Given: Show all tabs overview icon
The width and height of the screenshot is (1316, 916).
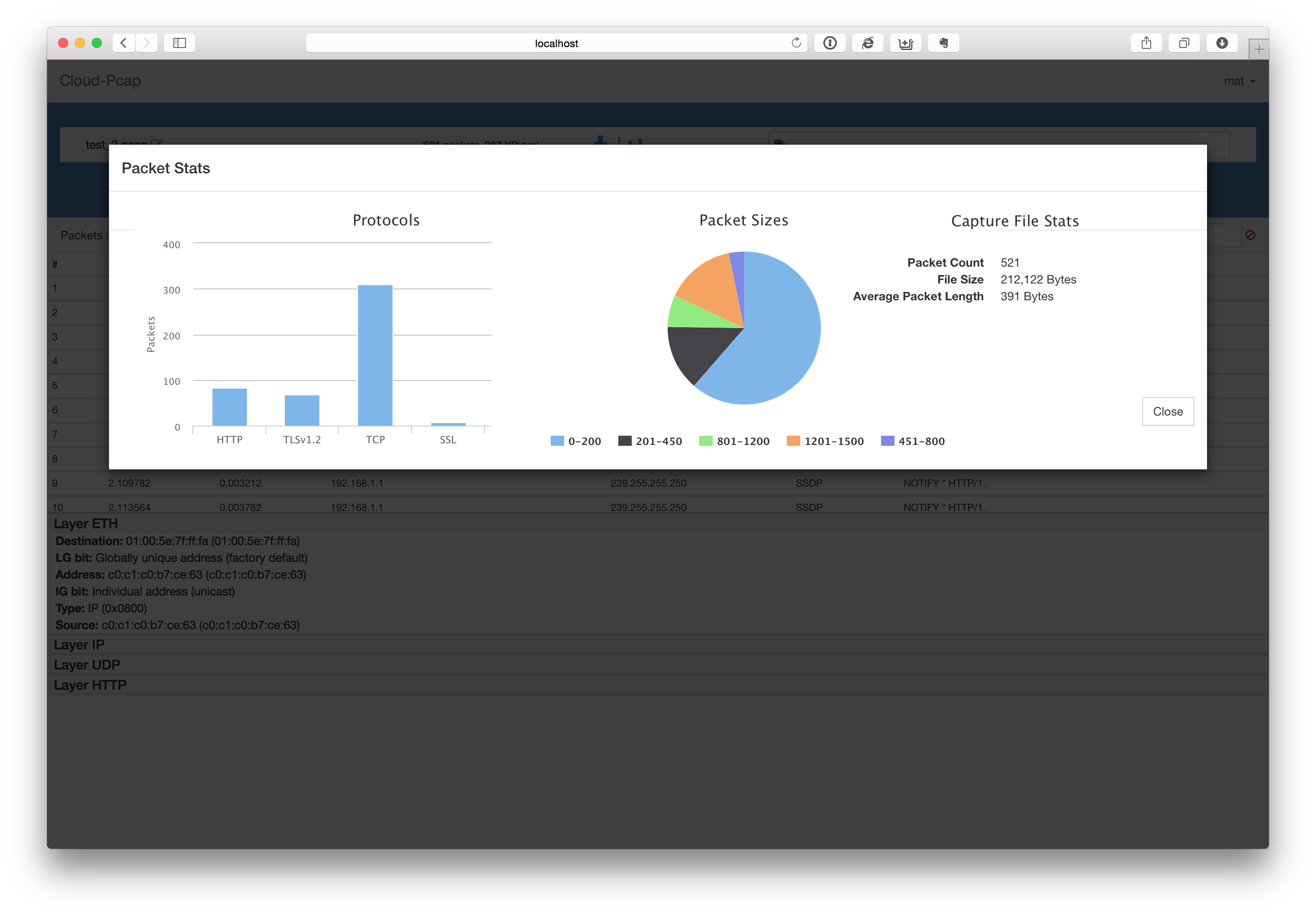Looking at the screenshot, I should pos(1183,43).
